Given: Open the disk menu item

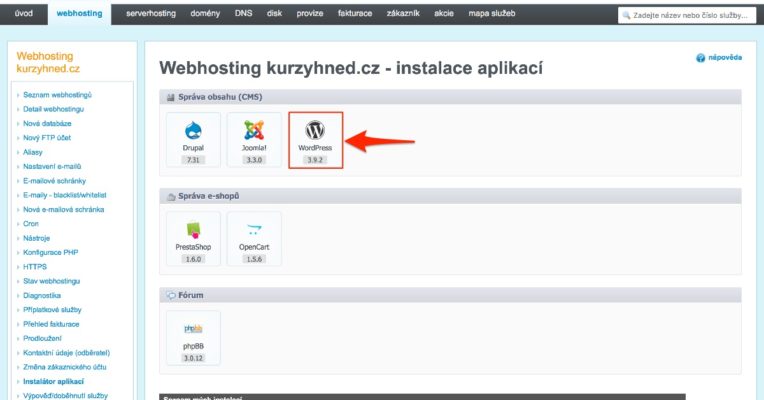Looking at the screenshot, I should coord(274,14).
